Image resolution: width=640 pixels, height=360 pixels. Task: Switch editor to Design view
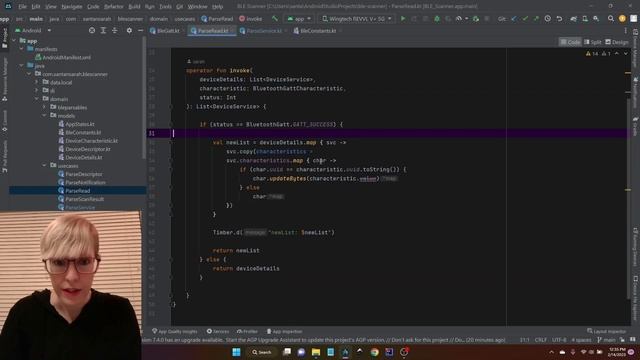[617, 42]
